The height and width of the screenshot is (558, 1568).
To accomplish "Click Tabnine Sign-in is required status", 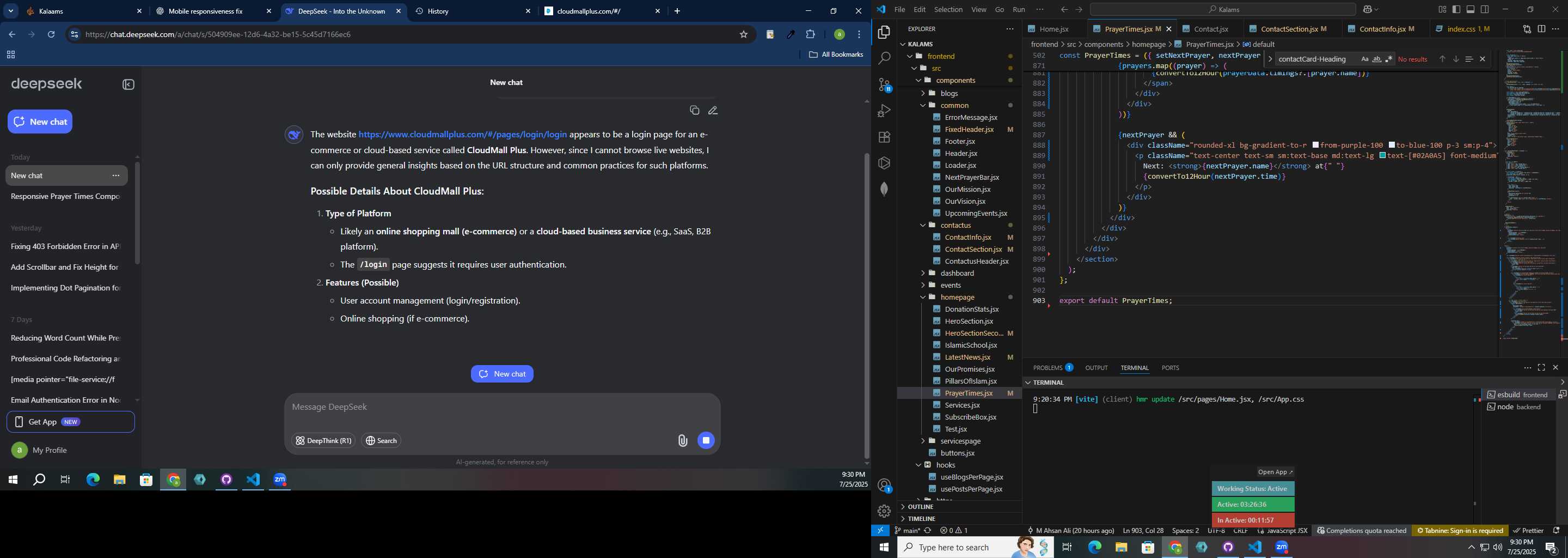I will [x=1460, y=531].
